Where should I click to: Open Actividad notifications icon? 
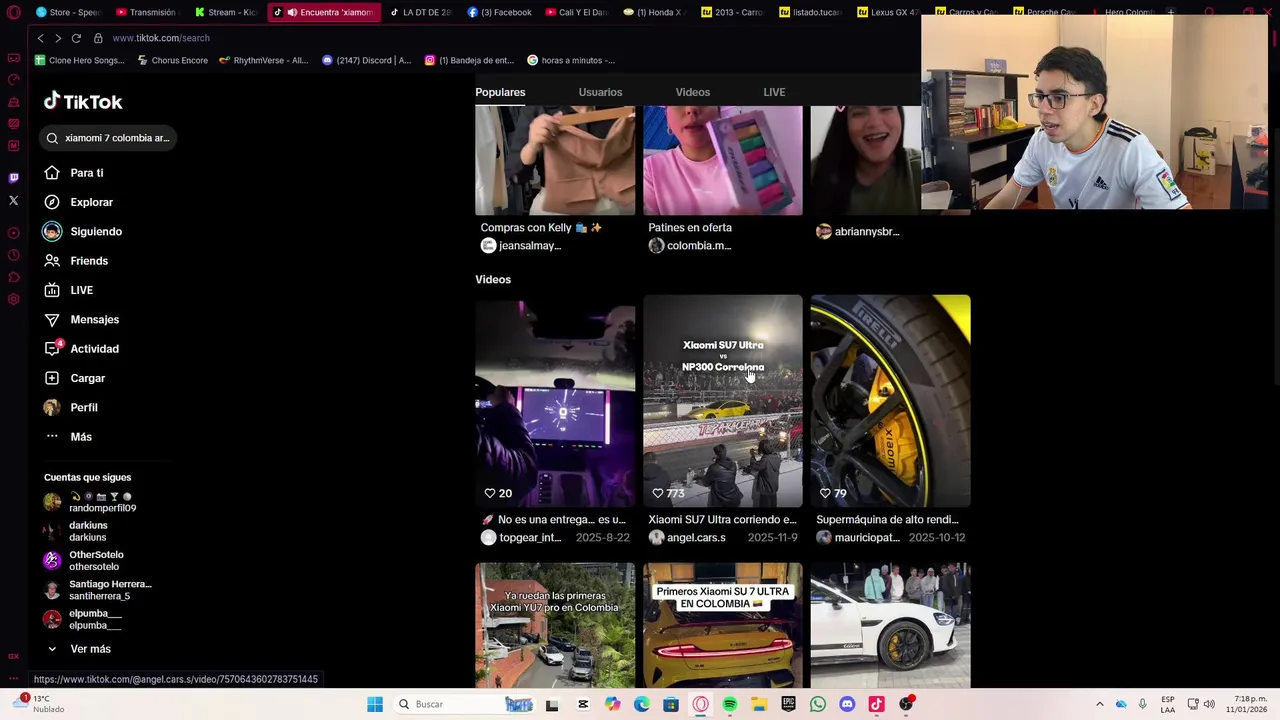pyautogui.click(x=52, y=349)
